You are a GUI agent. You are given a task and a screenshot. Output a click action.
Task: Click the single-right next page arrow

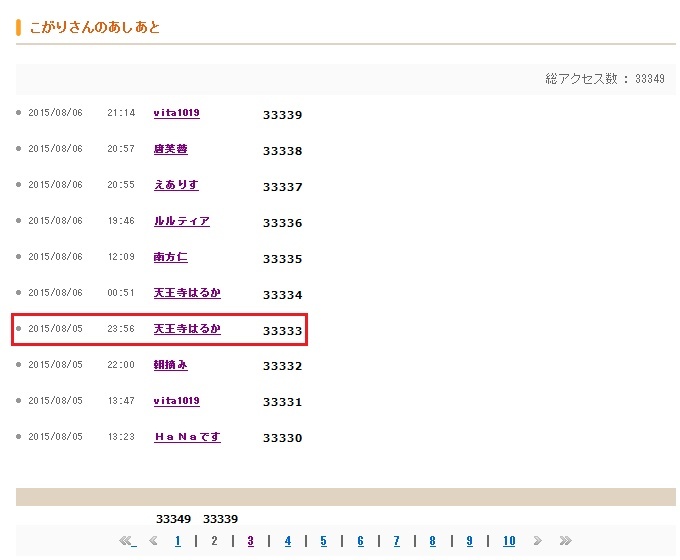tap(537, 541)
